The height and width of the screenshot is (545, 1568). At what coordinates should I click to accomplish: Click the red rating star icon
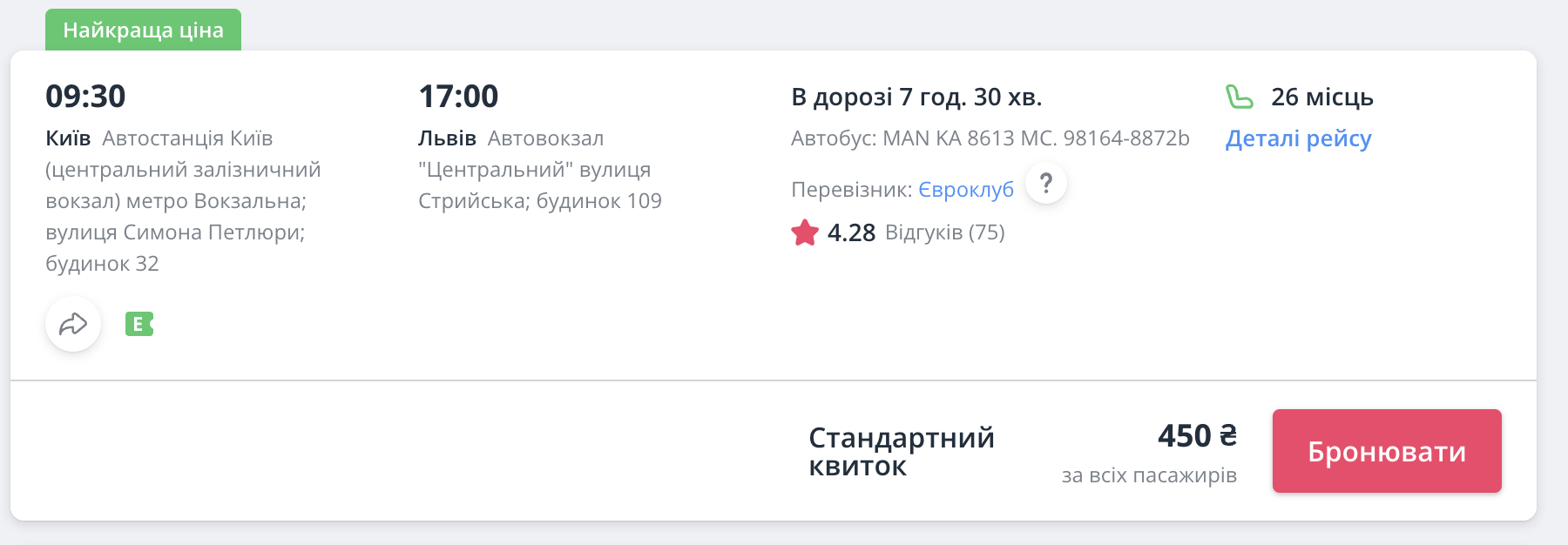point(805,232)
